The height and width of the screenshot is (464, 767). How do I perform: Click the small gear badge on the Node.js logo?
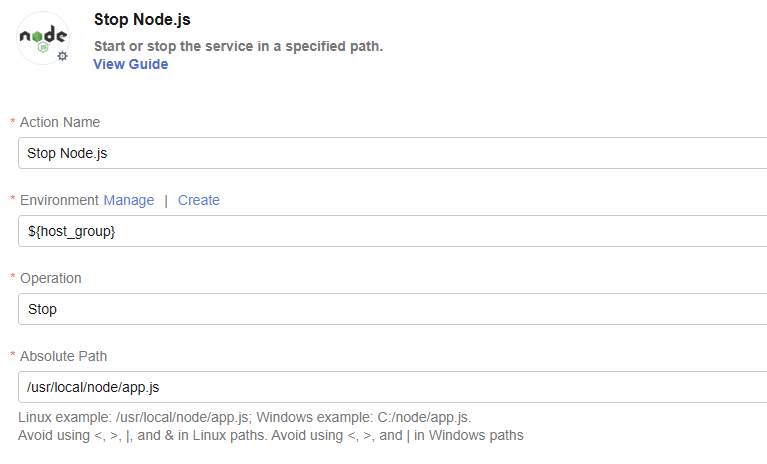pyautogui.click(x=62, y=56)
